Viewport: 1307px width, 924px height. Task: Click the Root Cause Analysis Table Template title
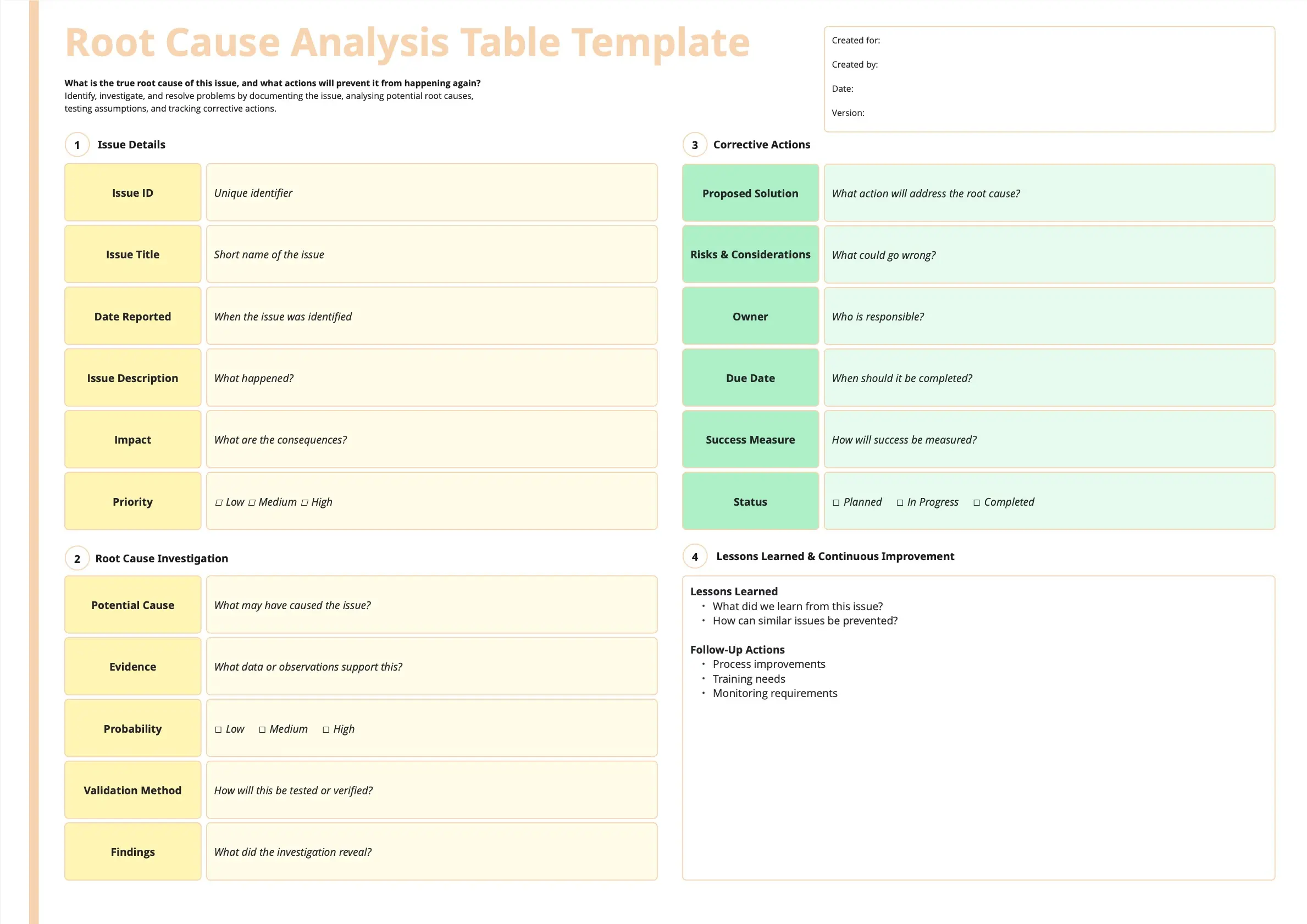[408, 43]
